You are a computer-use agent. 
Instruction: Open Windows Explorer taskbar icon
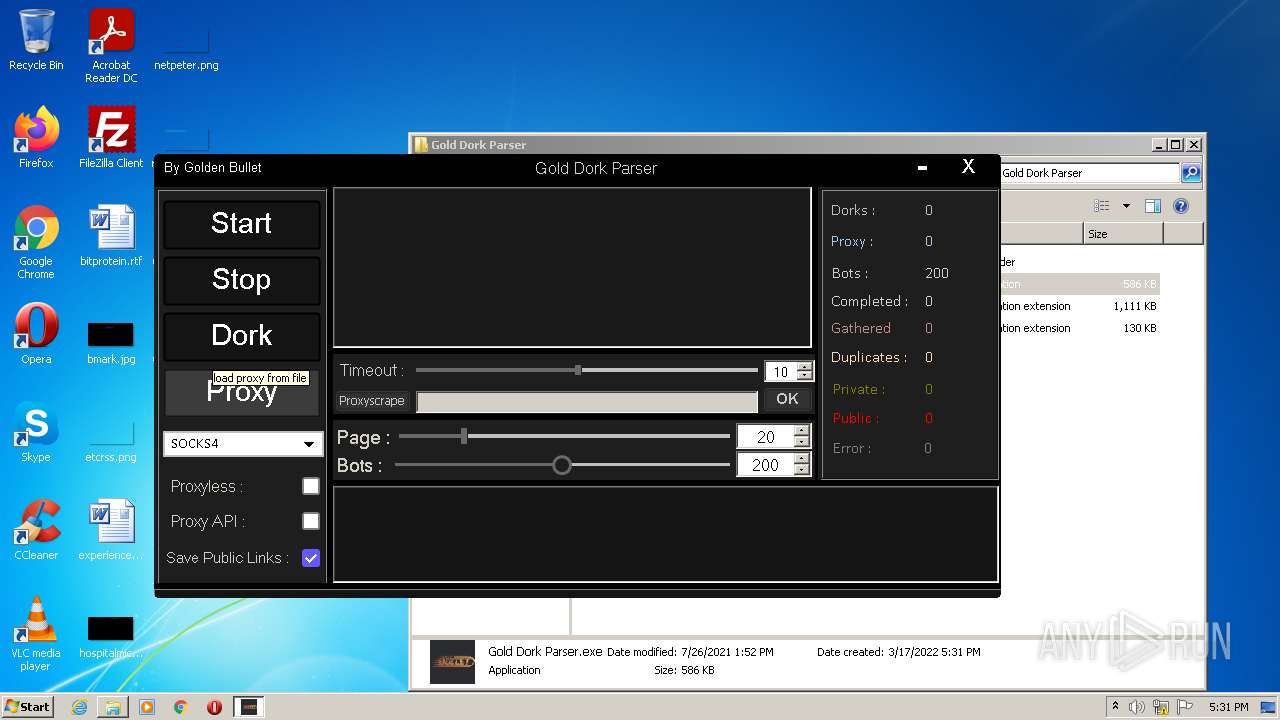click(x=113, y=707)
